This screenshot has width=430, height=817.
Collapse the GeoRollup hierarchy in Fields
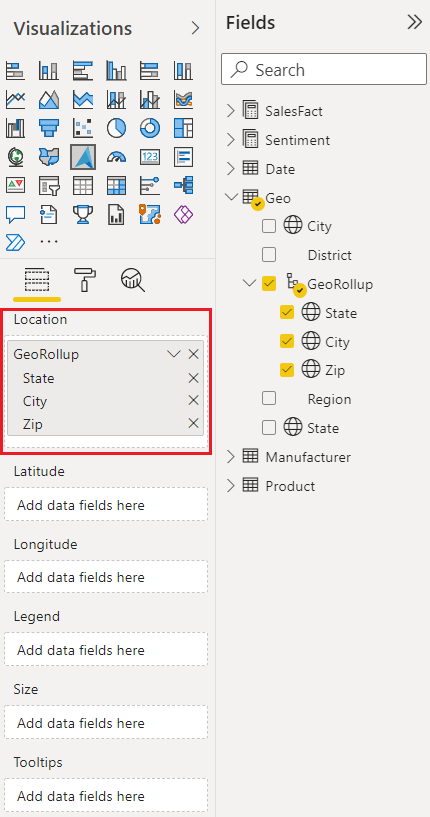(x=250, y=283)
